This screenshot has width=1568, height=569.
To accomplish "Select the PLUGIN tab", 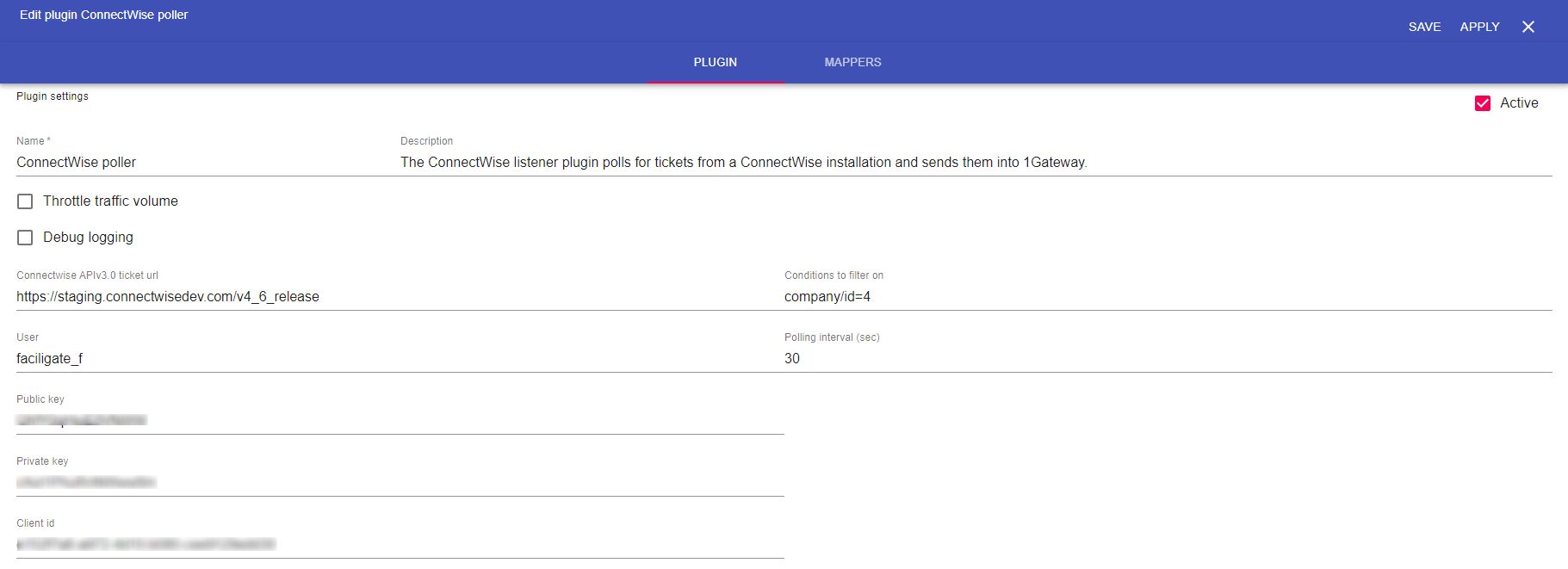I will [715, 62].
